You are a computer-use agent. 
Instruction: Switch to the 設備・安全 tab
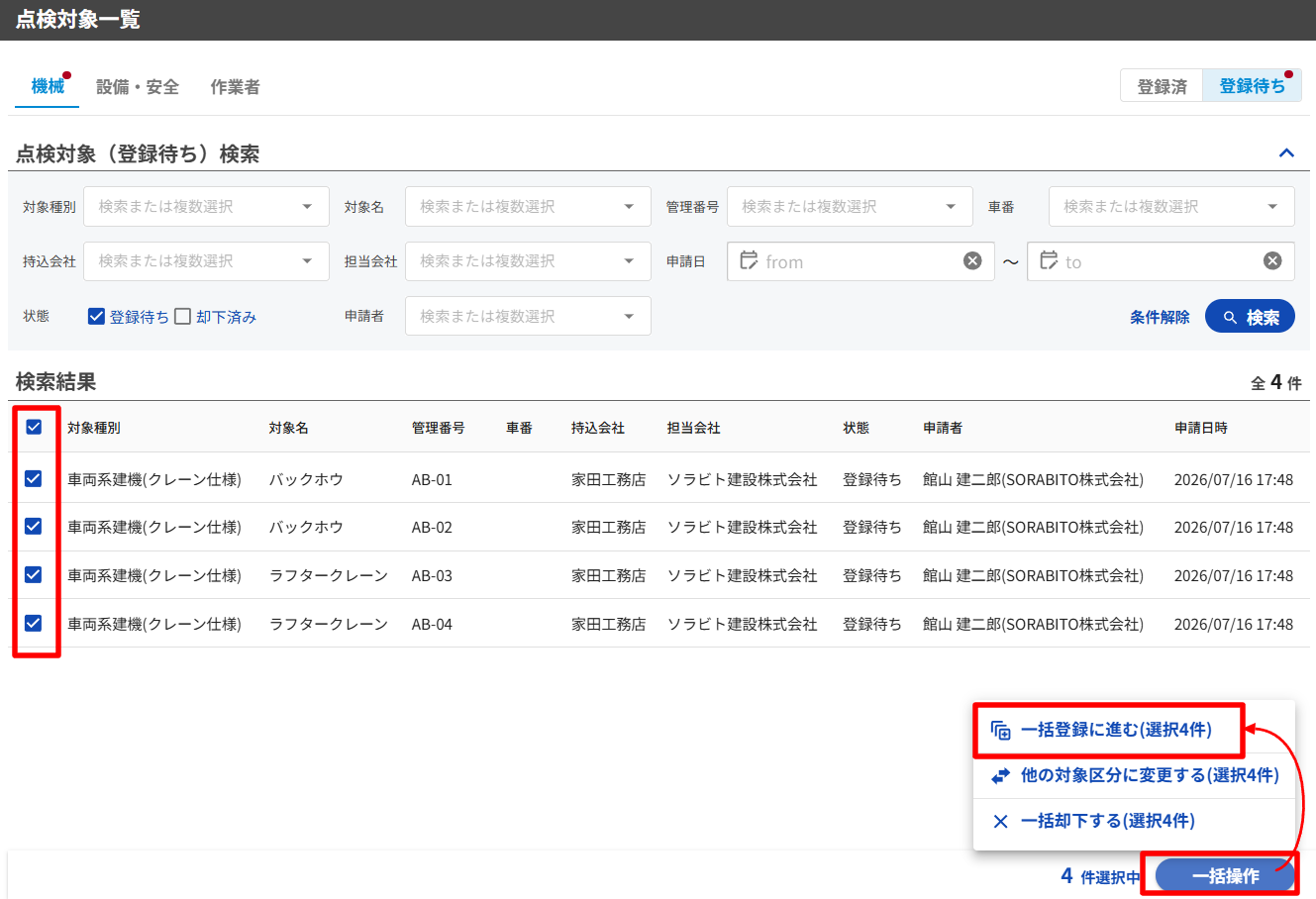(138, 87)
